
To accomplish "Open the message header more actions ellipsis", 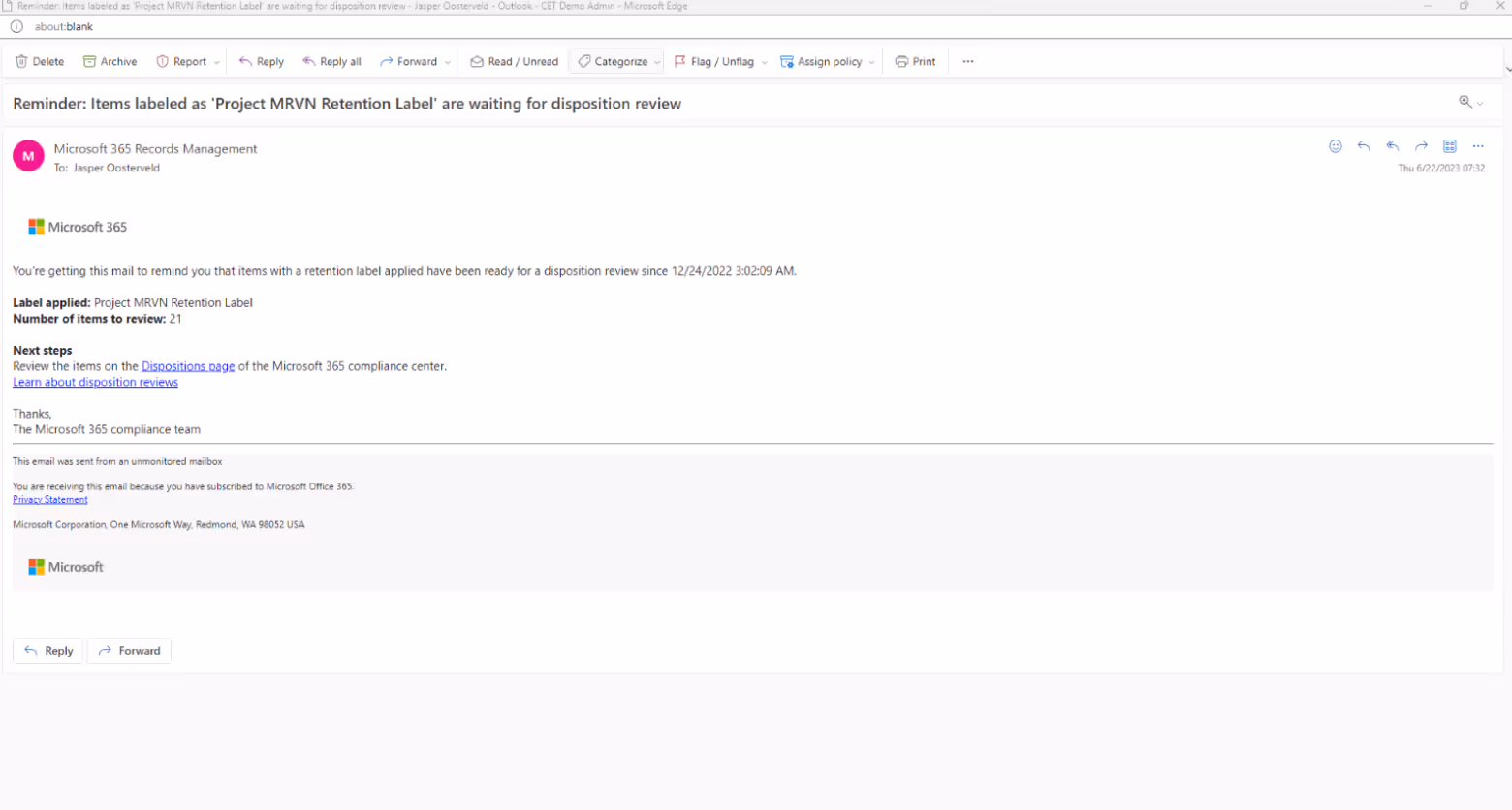I will tap(1478, 146).
